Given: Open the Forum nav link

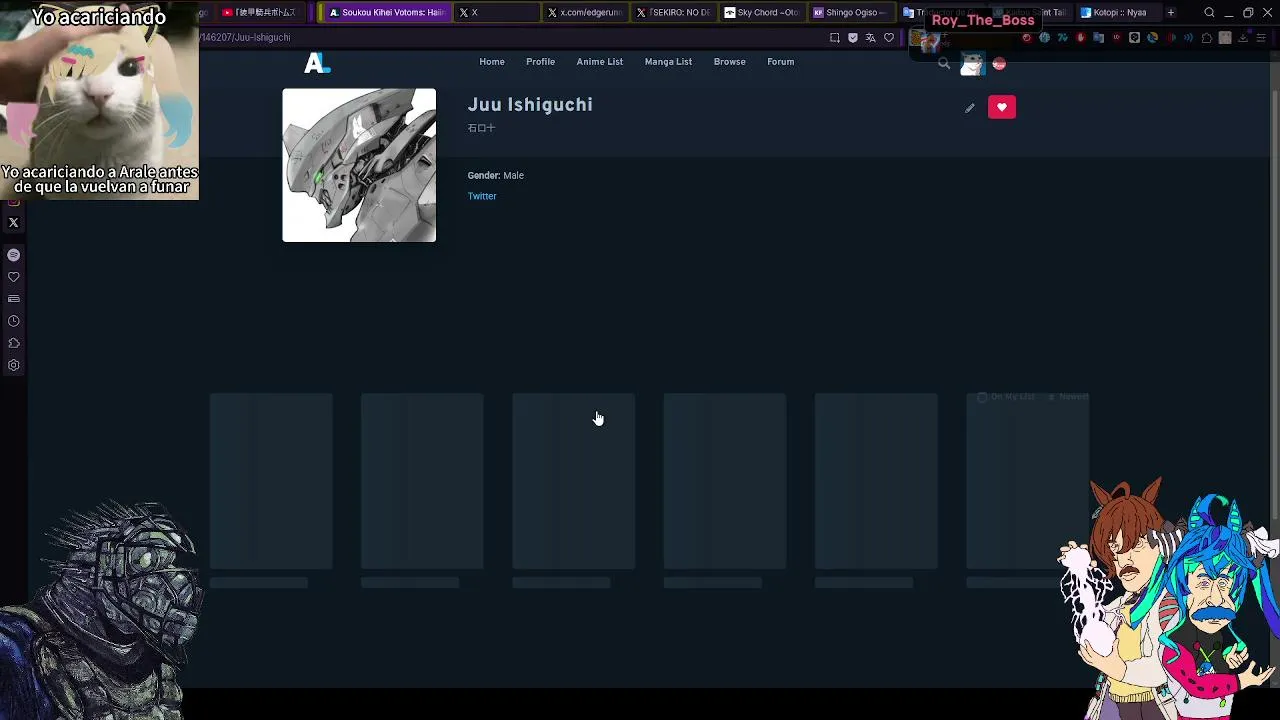Looking at the screenshot, I should point(781,62).
